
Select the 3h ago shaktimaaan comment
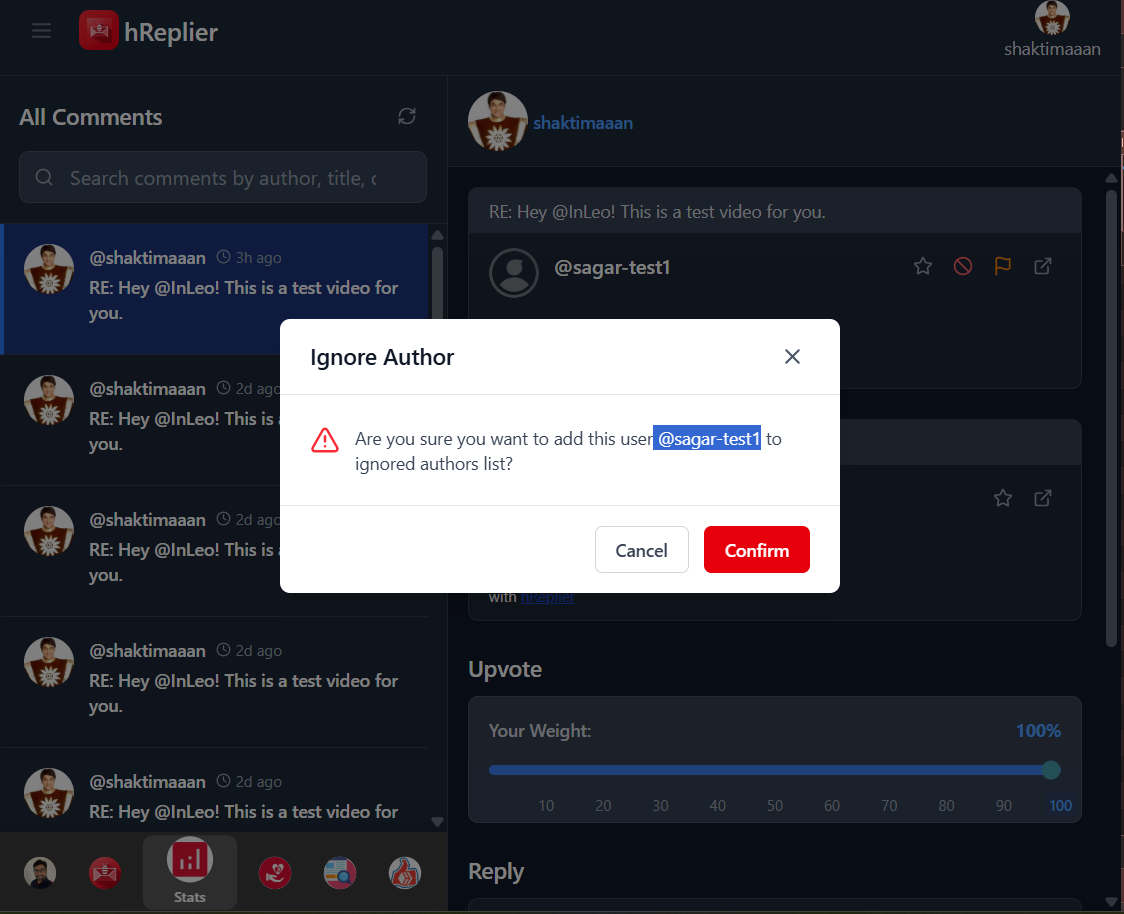pos(215,289)
